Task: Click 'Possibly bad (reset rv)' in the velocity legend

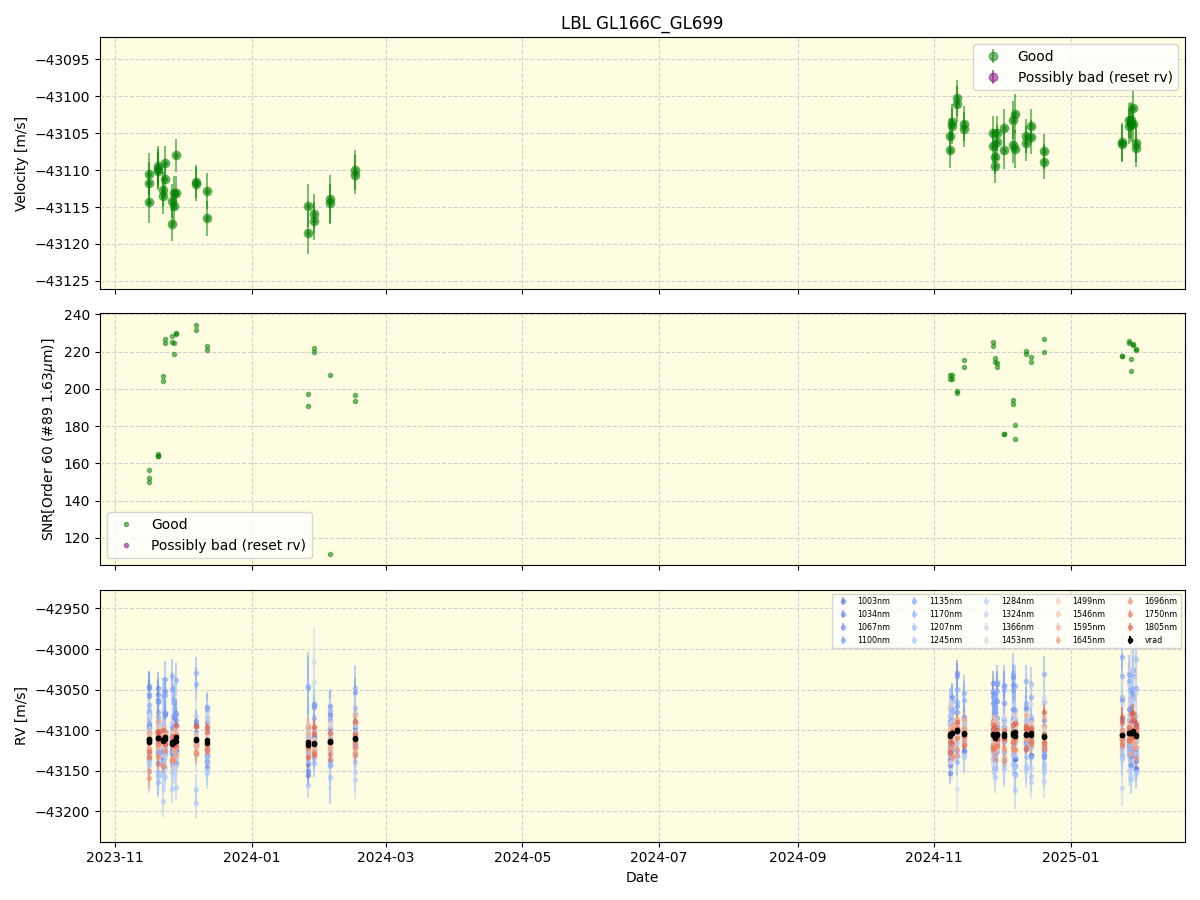Action: (x=1095, y=77)
